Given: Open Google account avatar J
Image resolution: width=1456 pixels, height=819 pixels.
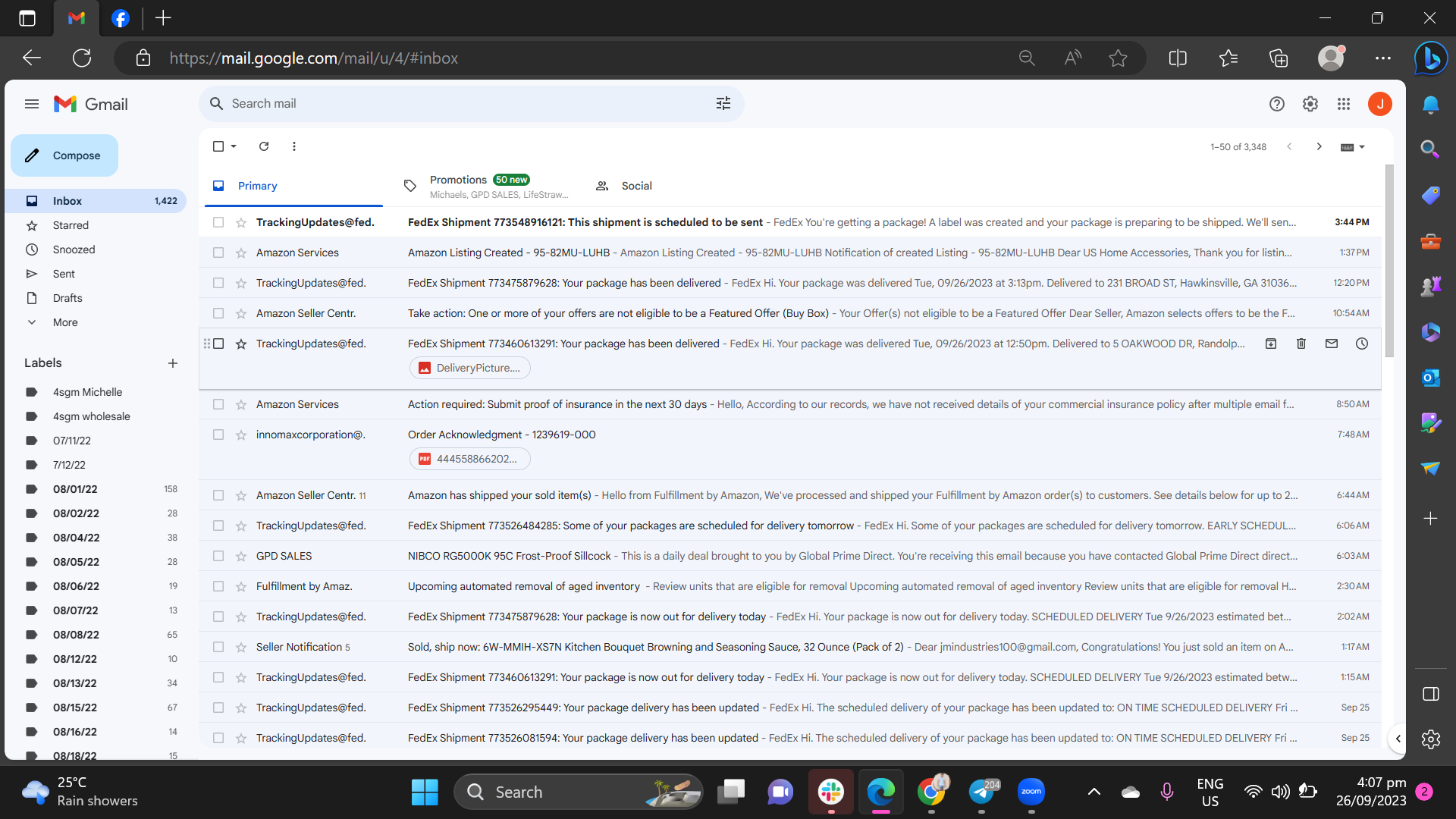Looking at the screenshot, I should 1380,104.
